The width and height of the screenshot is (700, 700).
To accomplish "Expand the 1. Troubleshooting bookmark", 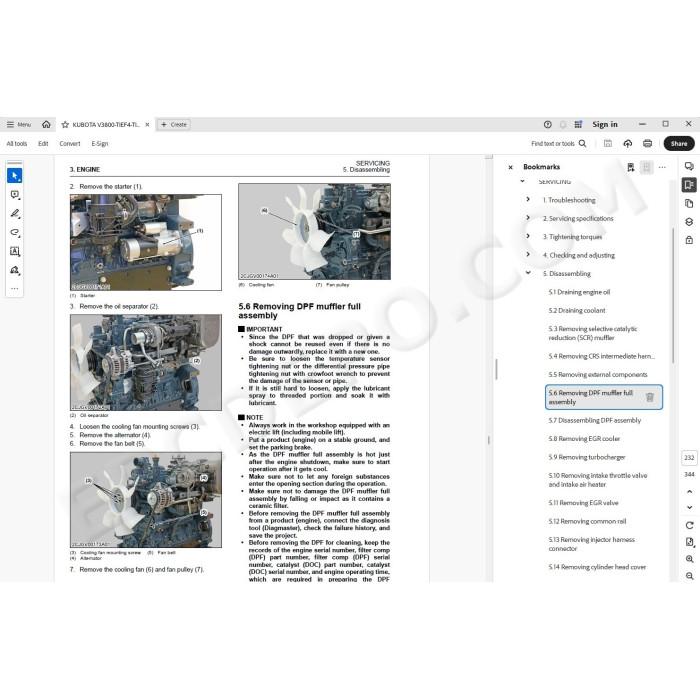I will coord(528,199).
